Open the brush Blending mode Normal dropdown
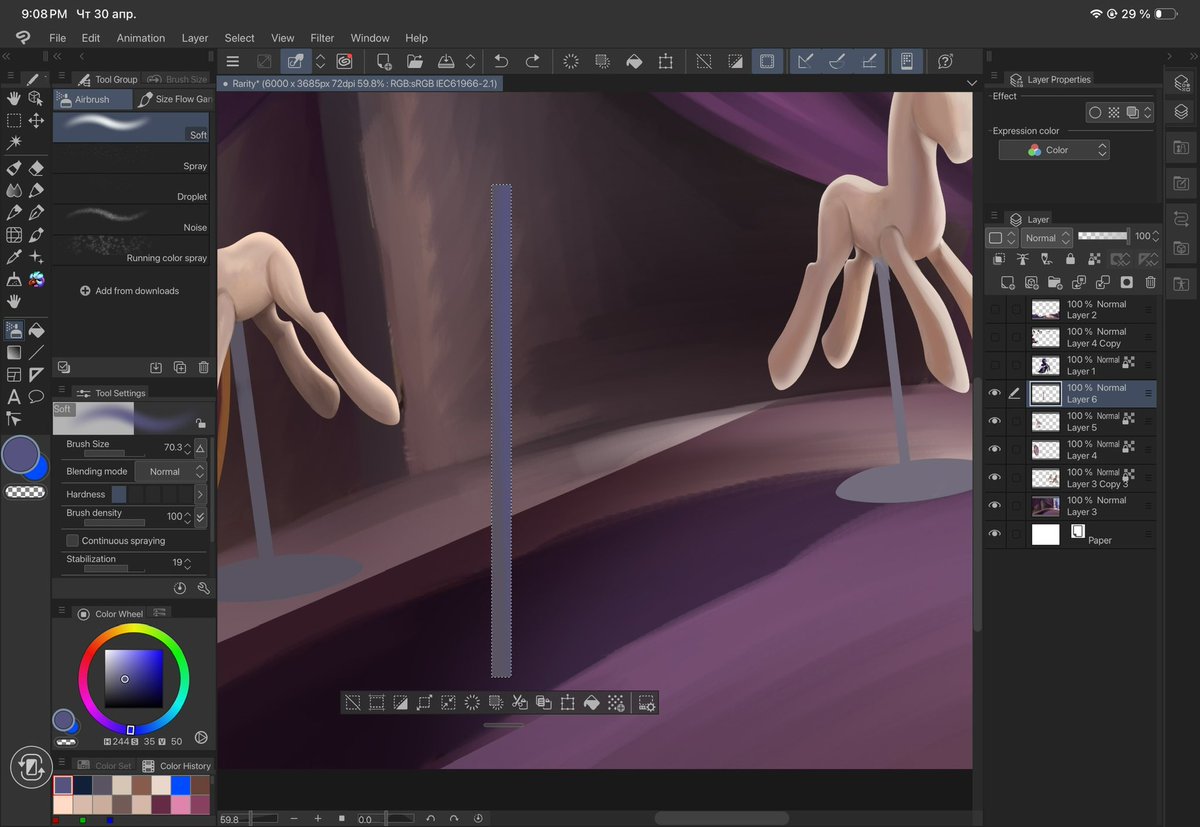 [x=170, y=471]
